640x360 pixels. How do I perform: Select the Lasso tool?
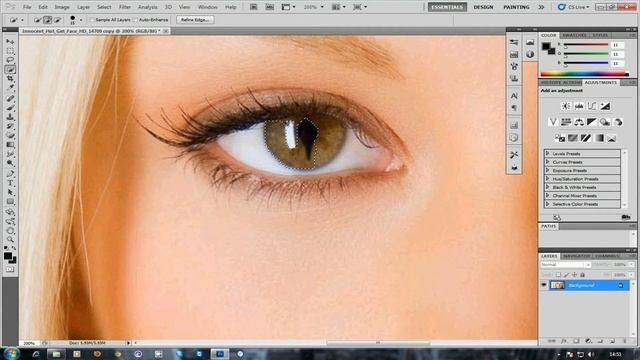click(x=10, y=60)
